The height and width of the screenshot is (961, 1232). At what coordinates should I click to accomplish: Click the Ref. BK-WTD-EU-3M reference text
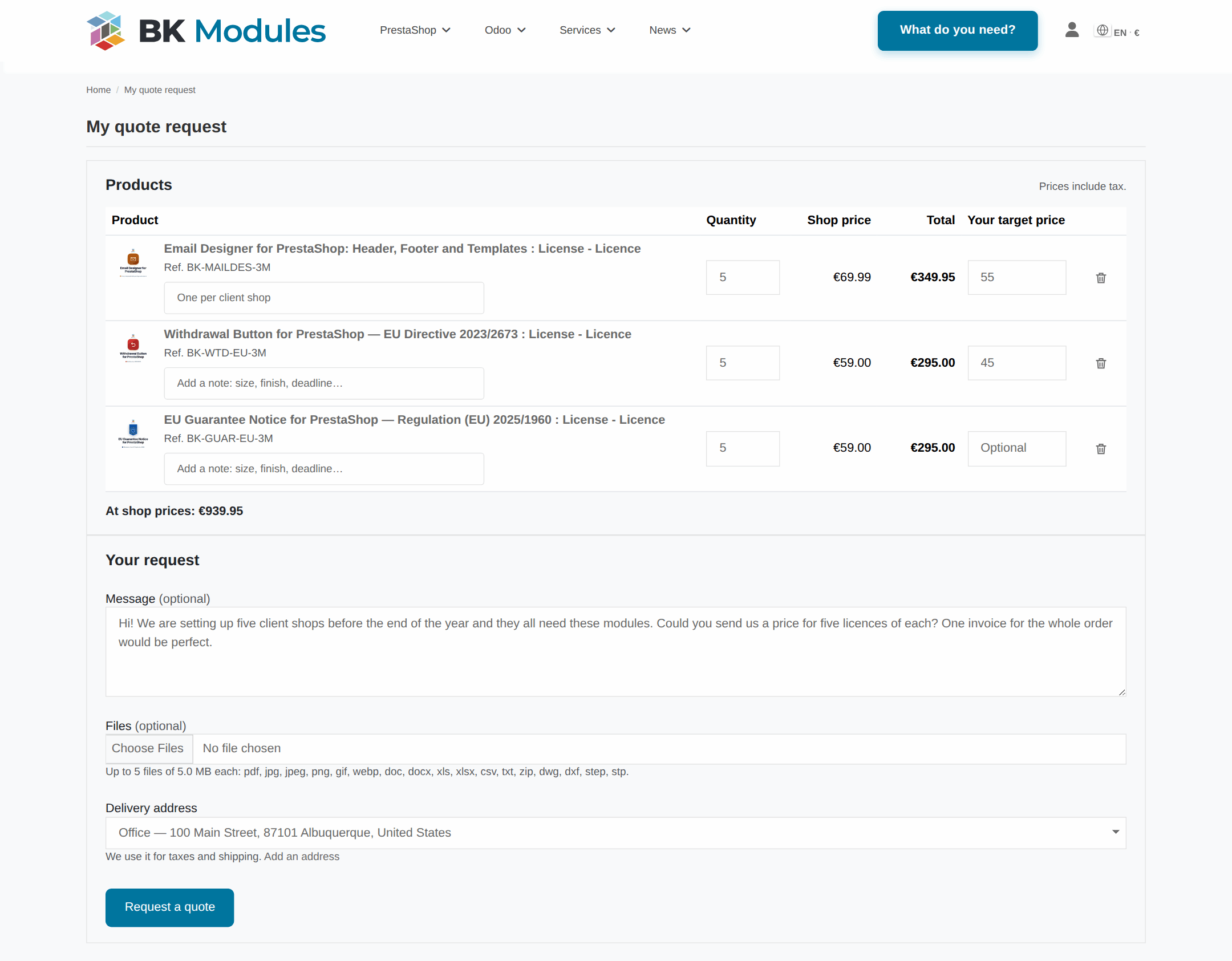[215, 353]
